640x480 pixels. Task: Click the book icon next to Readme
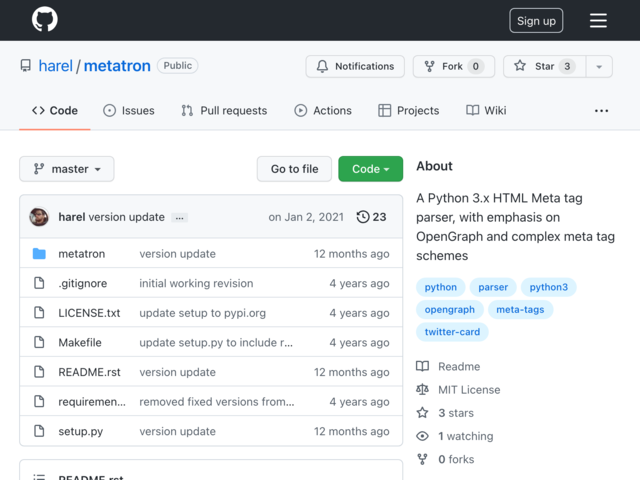422,366
